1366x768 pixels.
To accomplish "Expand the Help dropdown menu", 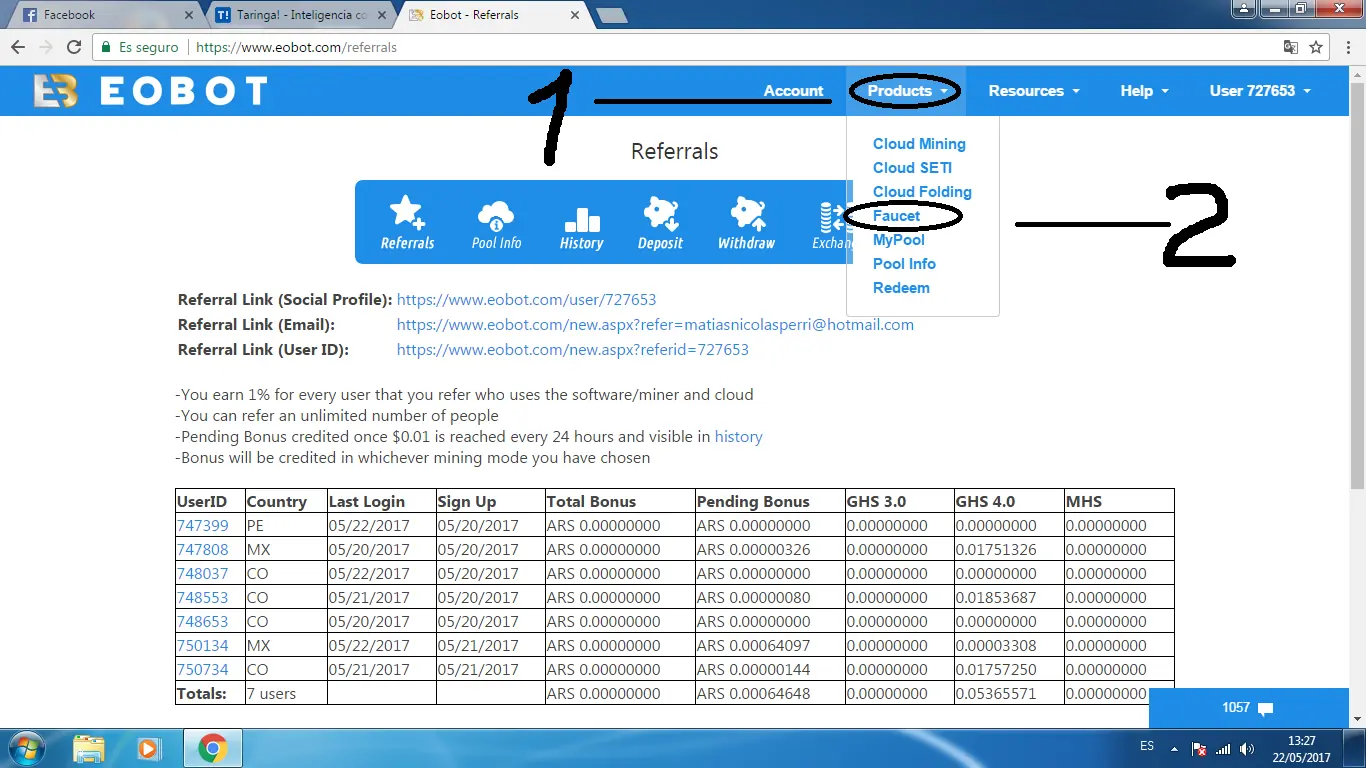I will pos(1144,91).
